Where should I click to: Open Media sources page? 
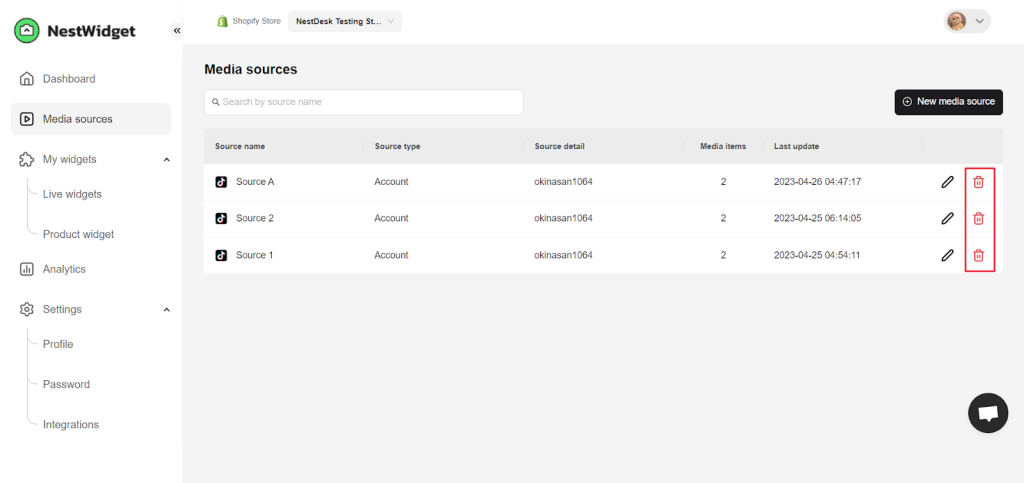[x=91, y=119]
